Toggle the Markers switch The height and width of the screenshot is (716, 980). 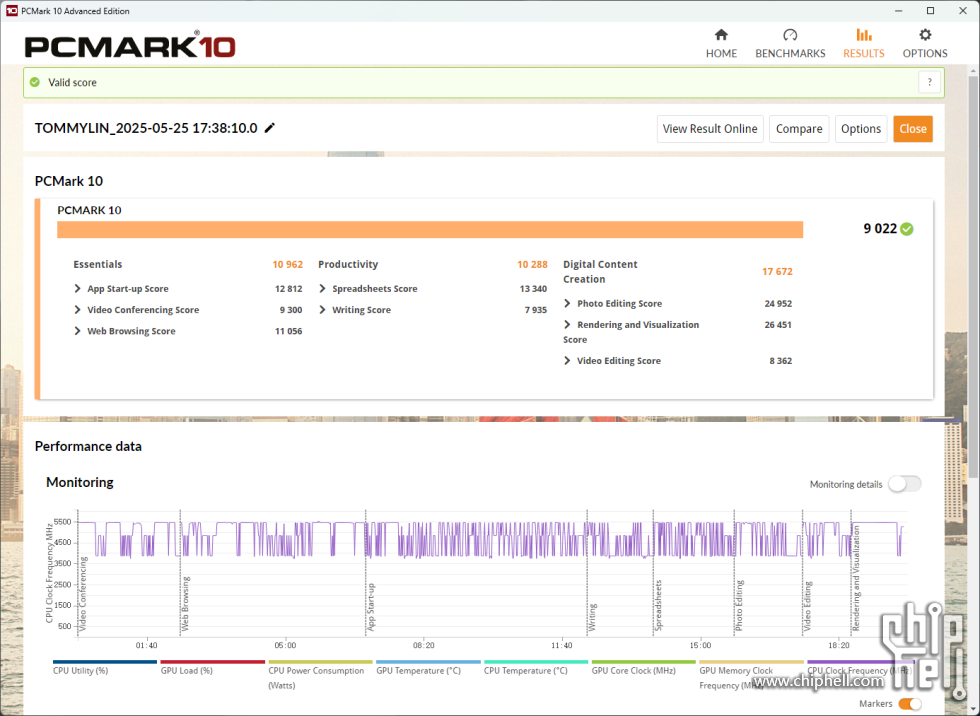point(910,704)
